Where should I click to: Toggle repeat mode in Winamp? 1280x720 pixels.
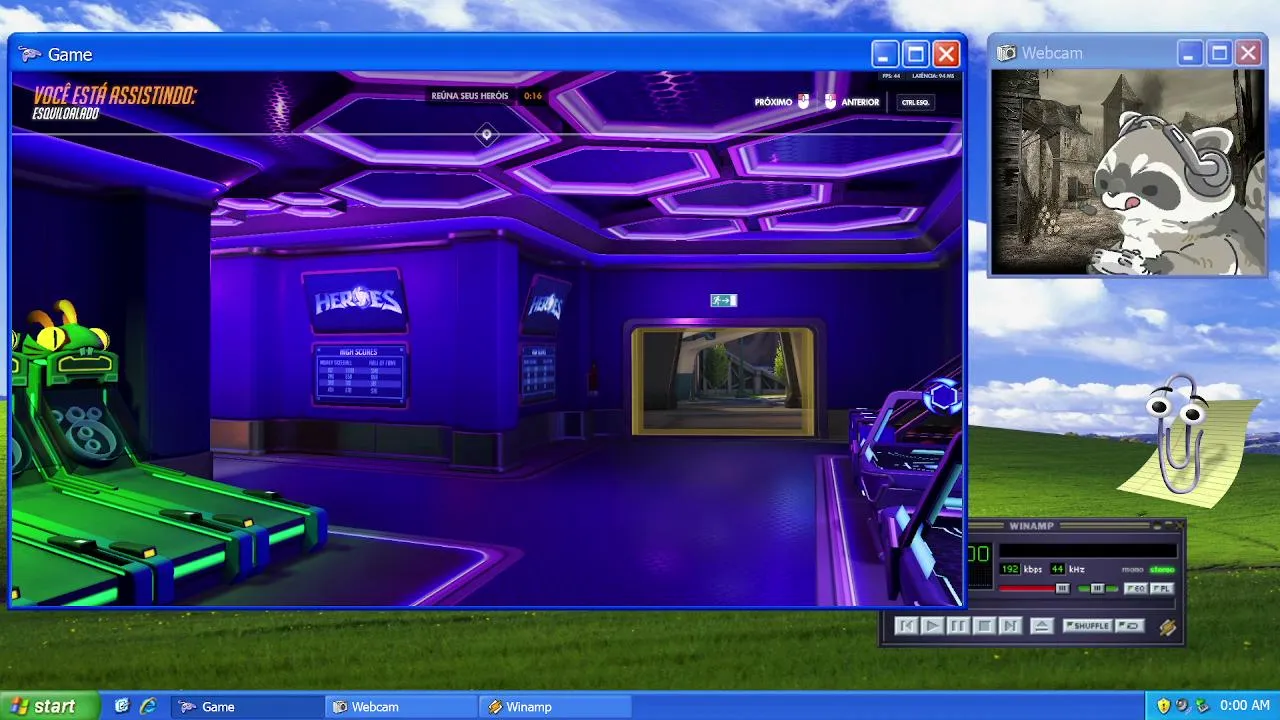(1130, 626)
